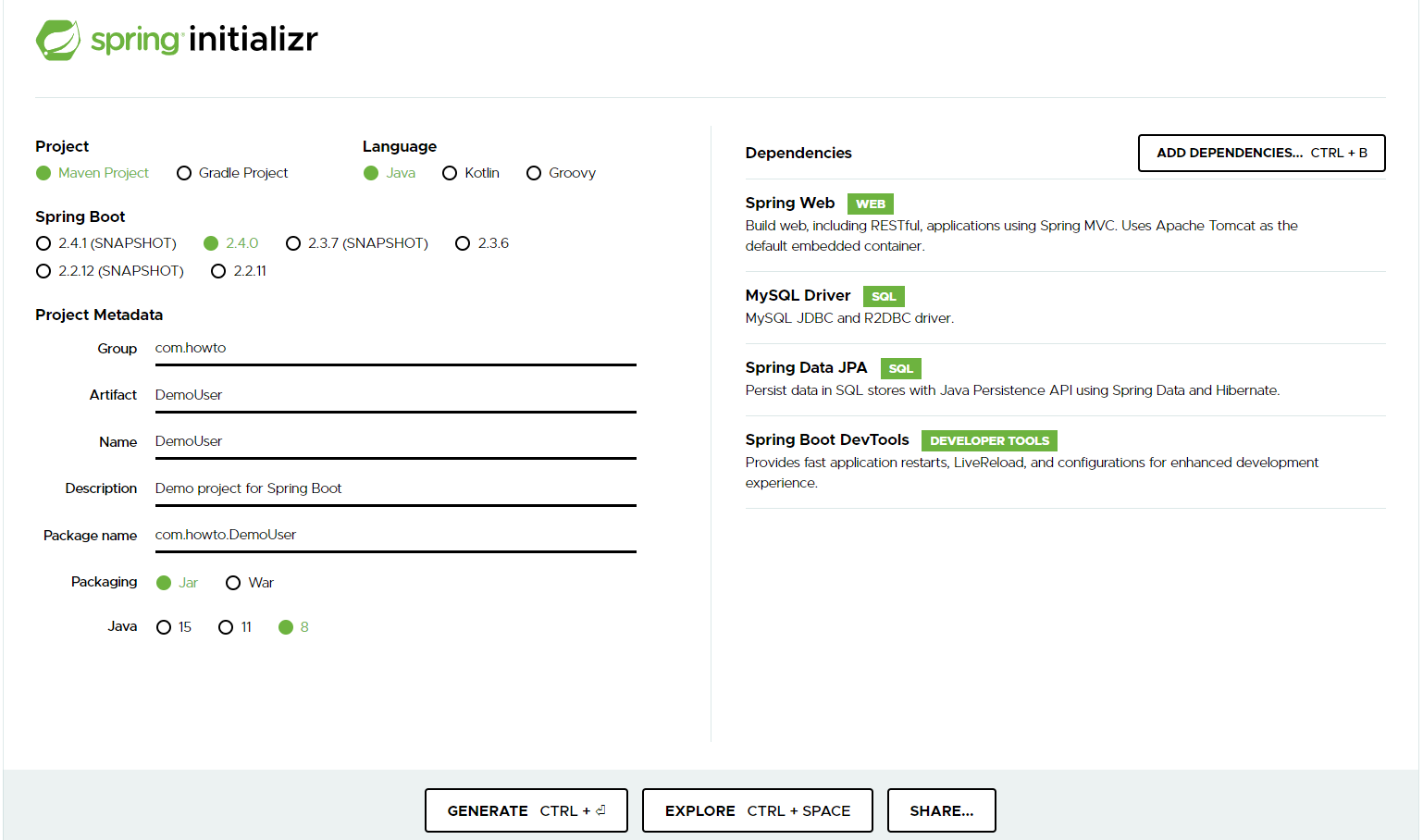Open the Share dialog
The image size is (1423, 840).
pyautogui.click(x=941, y=809)
